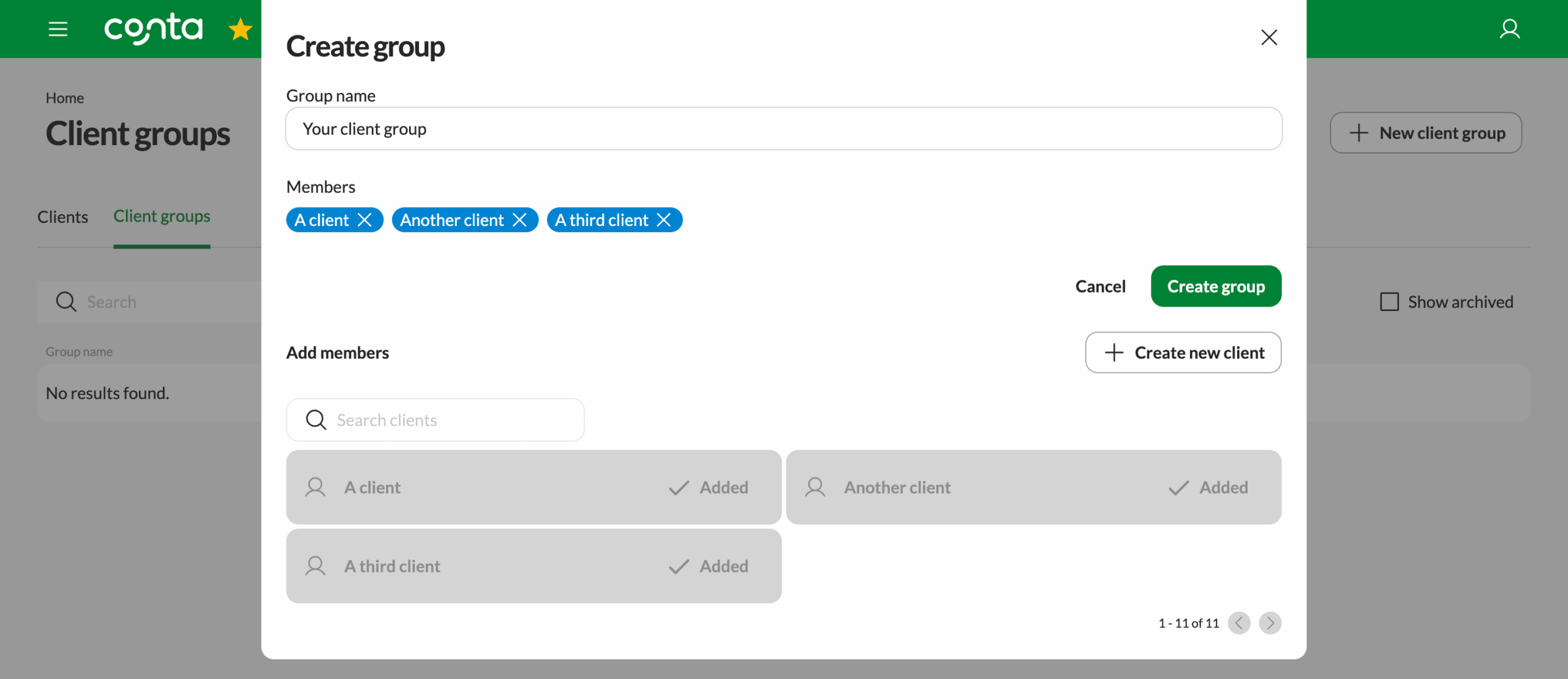The height and width of the screenshot is (679, 1568).
Task: Click the Conta logo
Action: pyautogui.click(x=153, y=28)
